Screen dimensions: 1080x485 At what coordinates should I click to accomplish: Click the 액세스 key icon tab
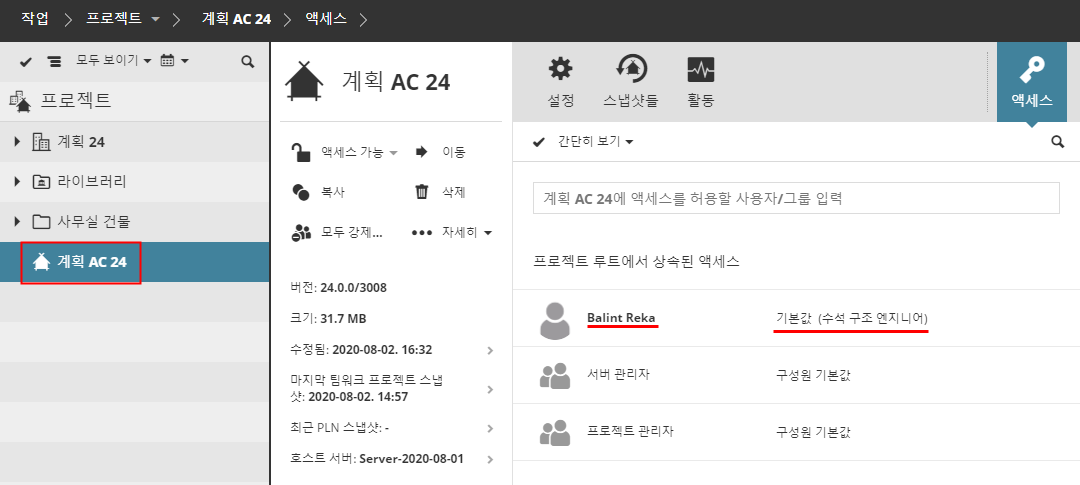pyautogui.click(x=1031, y=70)
